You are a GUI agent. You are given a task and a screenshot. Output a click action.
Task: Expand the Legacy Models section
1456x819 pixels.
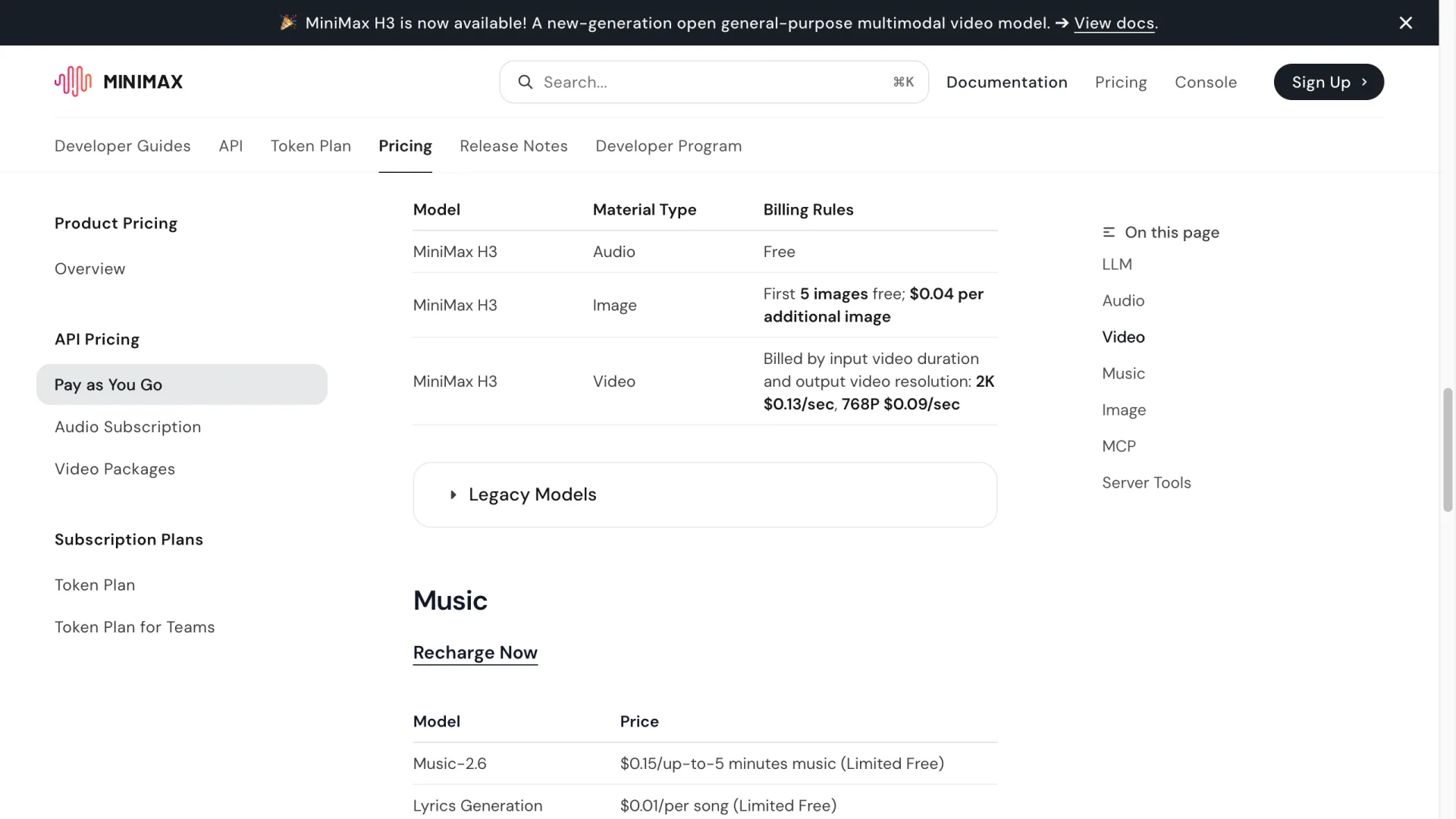(x=704, y=494)
